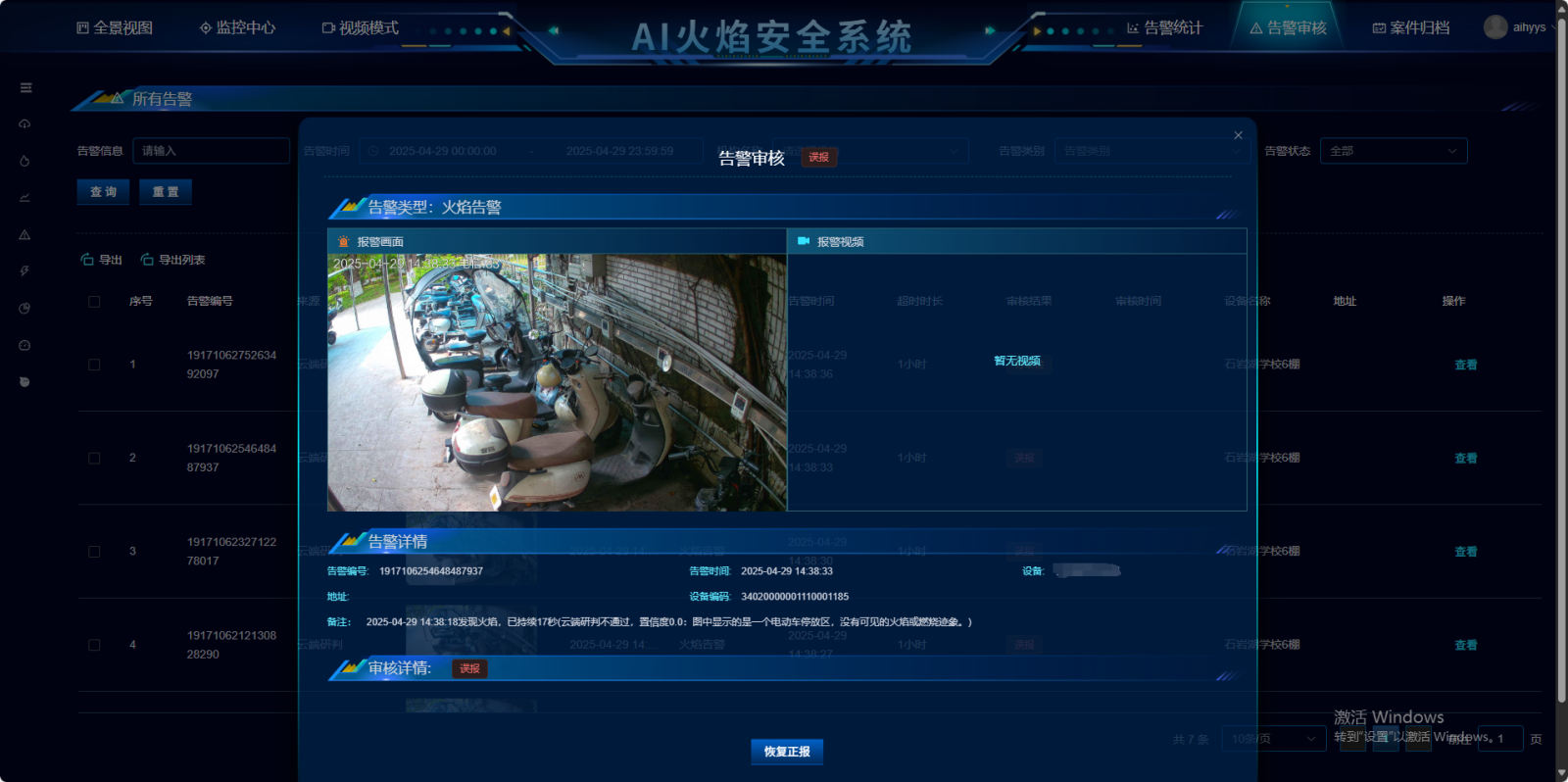Click the 告警编号 column header
Viewport: 1568px width, 782px height.
coord(210,301)
